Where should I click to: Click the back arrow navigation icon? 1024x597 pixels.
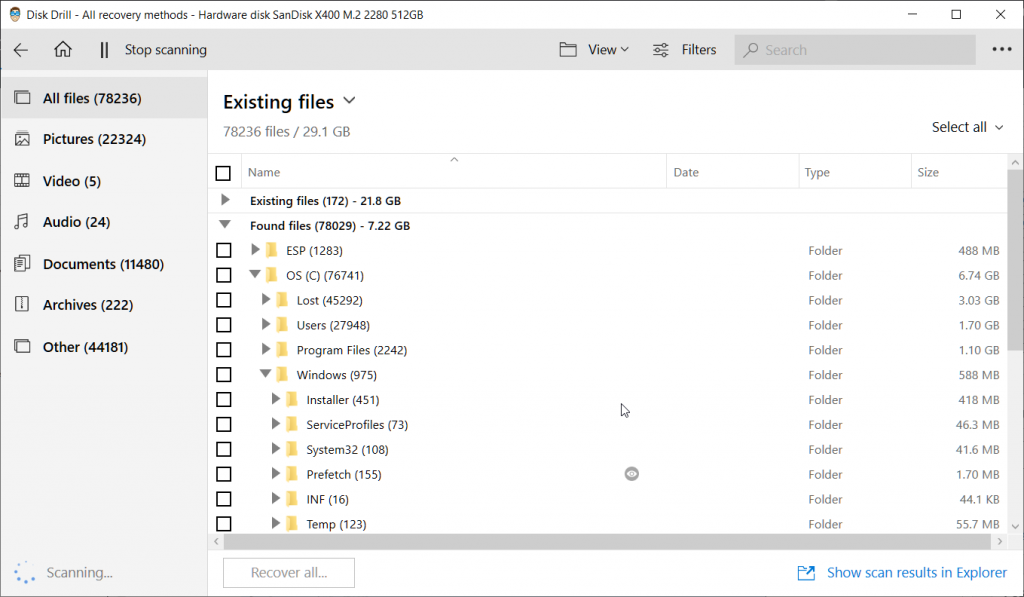[22, 49]
